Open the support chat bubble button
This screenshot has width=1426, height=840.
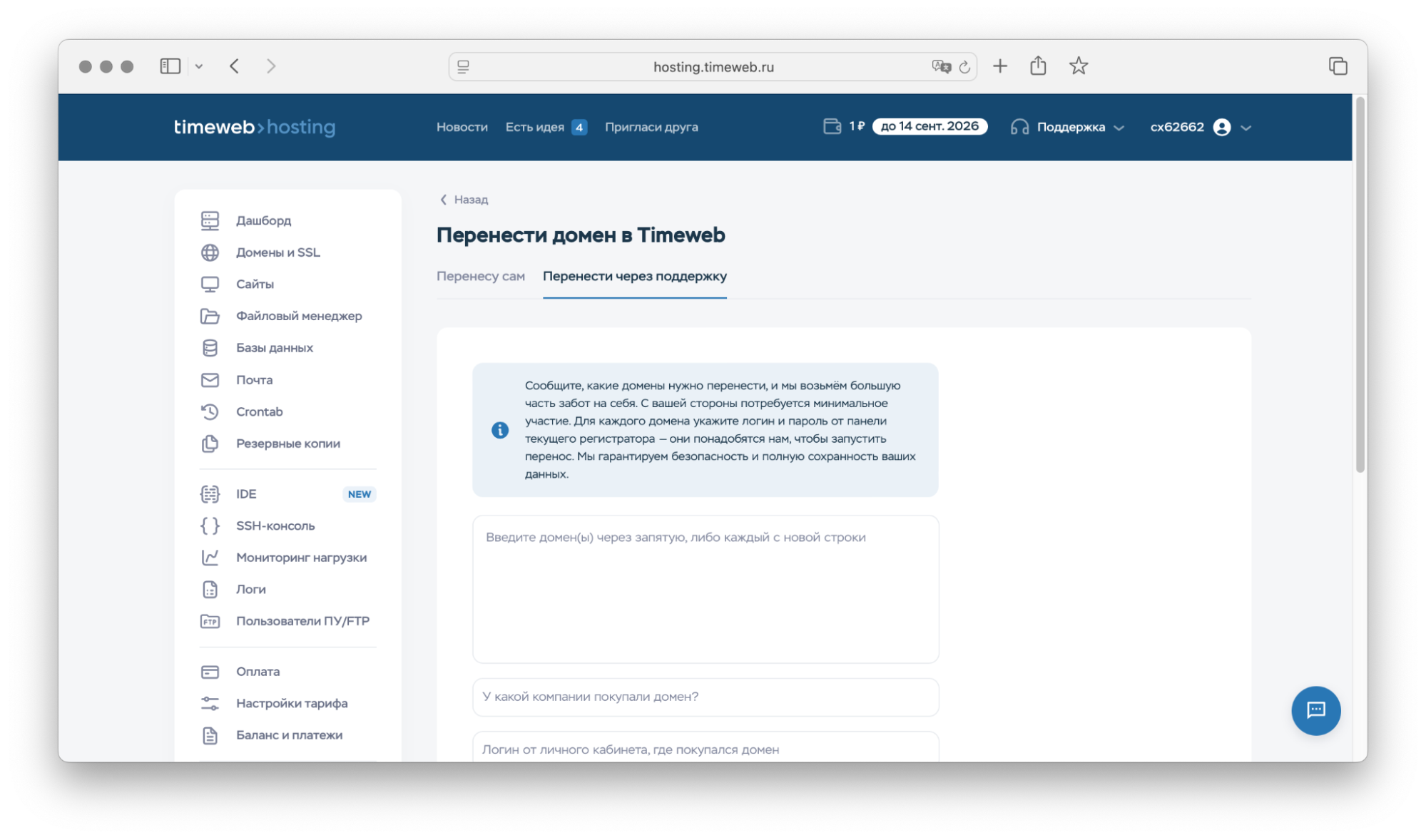coord(1315,710)
